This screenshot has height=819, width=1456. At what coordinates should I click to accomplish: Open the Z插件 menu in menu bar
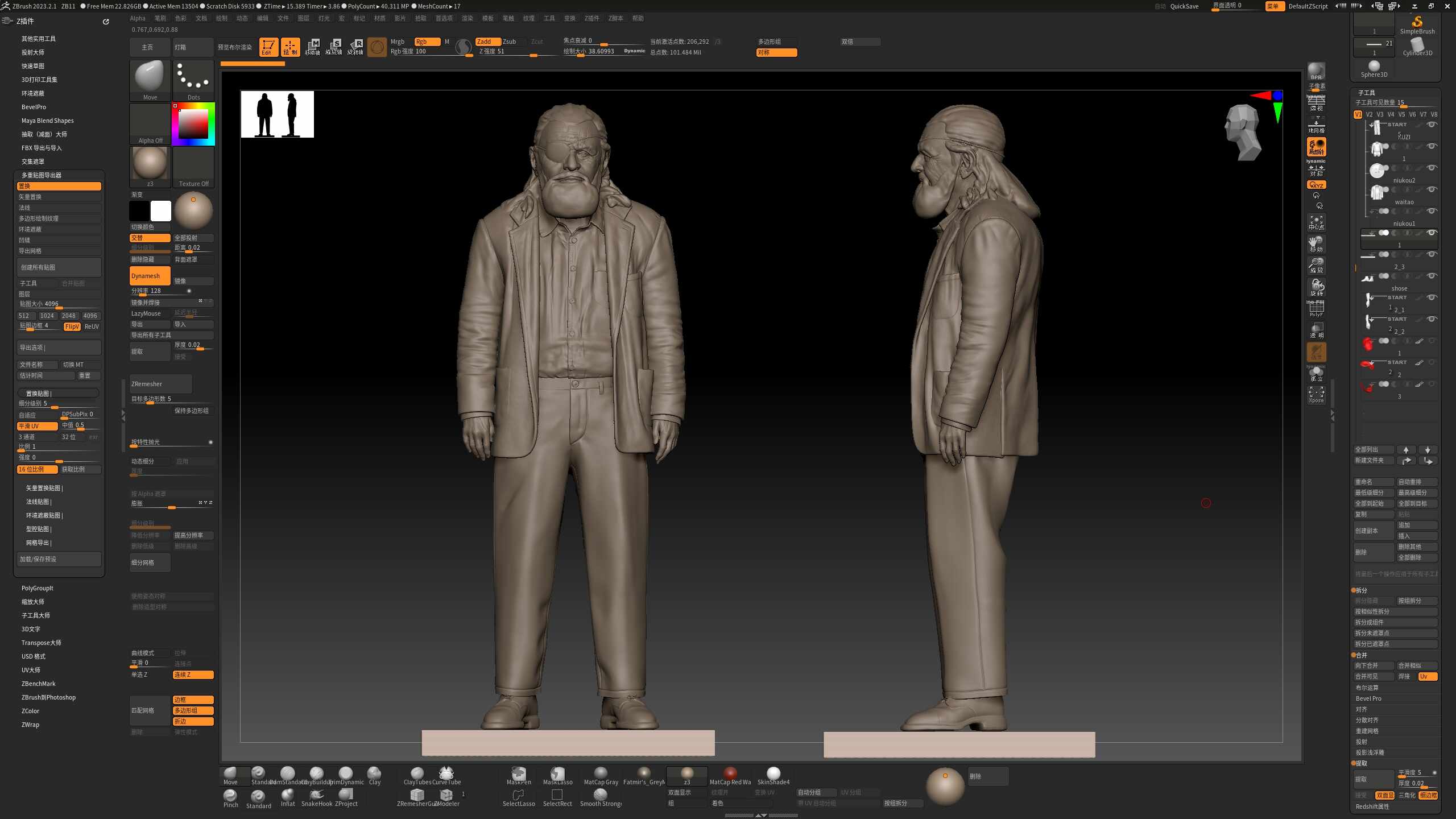[x=591, y=18]
